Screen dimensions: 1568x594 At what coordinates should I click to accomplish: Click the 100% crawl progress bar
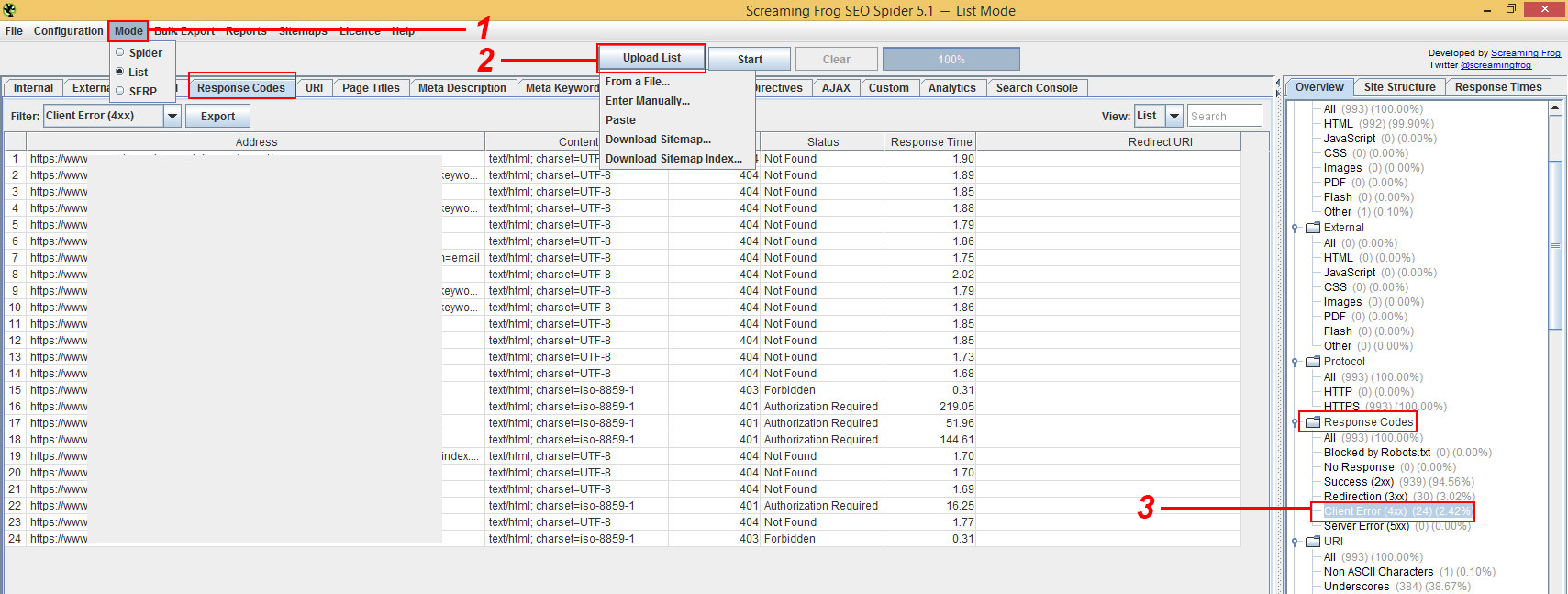(951, 60)
